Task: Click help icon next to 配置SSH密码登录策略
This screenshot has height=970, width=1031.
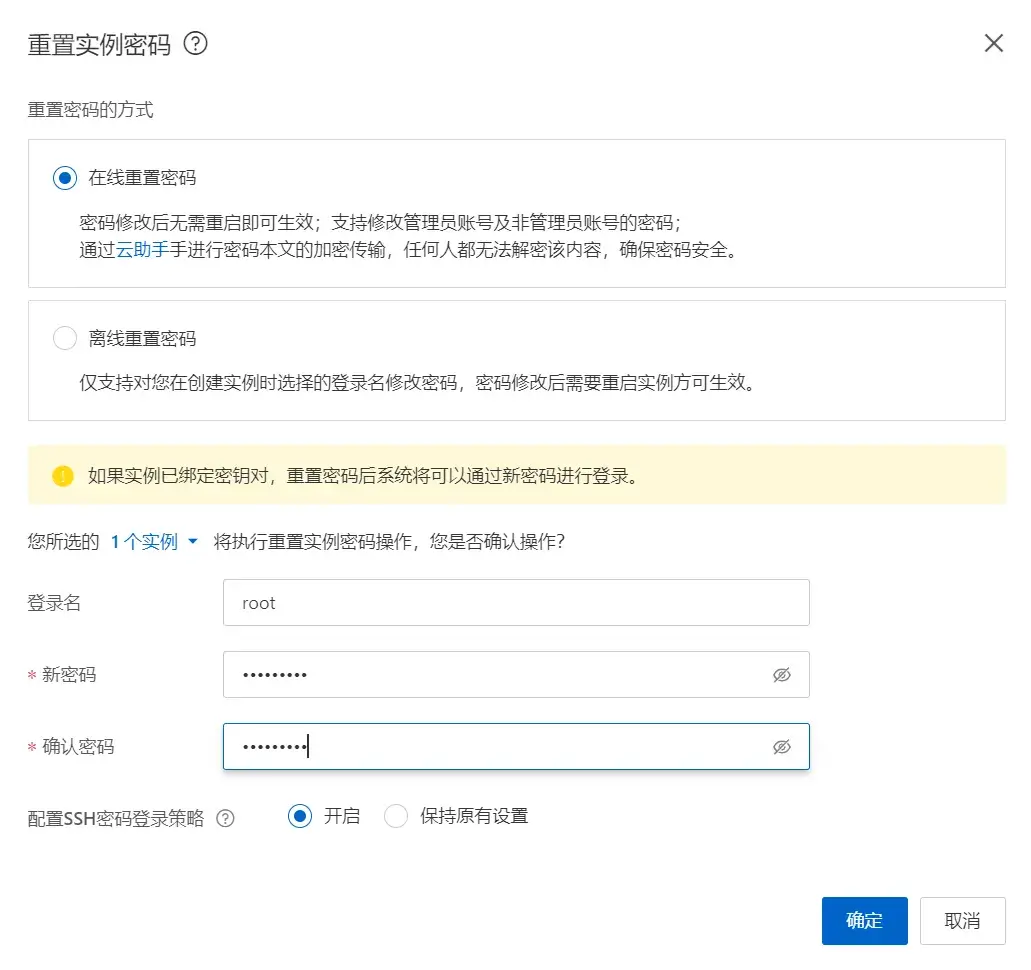Action: (x=226, y=818)
